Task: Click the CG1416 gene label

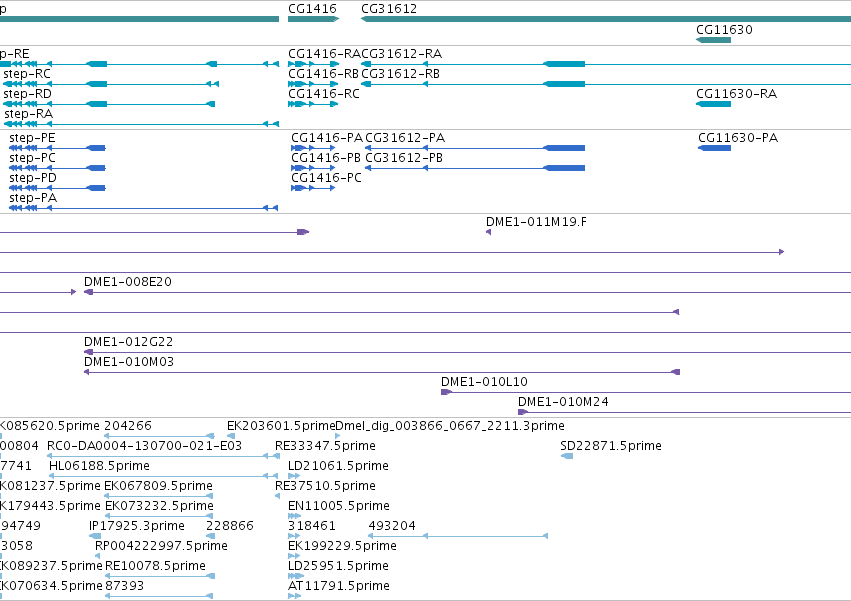Action: click(312, 9)
